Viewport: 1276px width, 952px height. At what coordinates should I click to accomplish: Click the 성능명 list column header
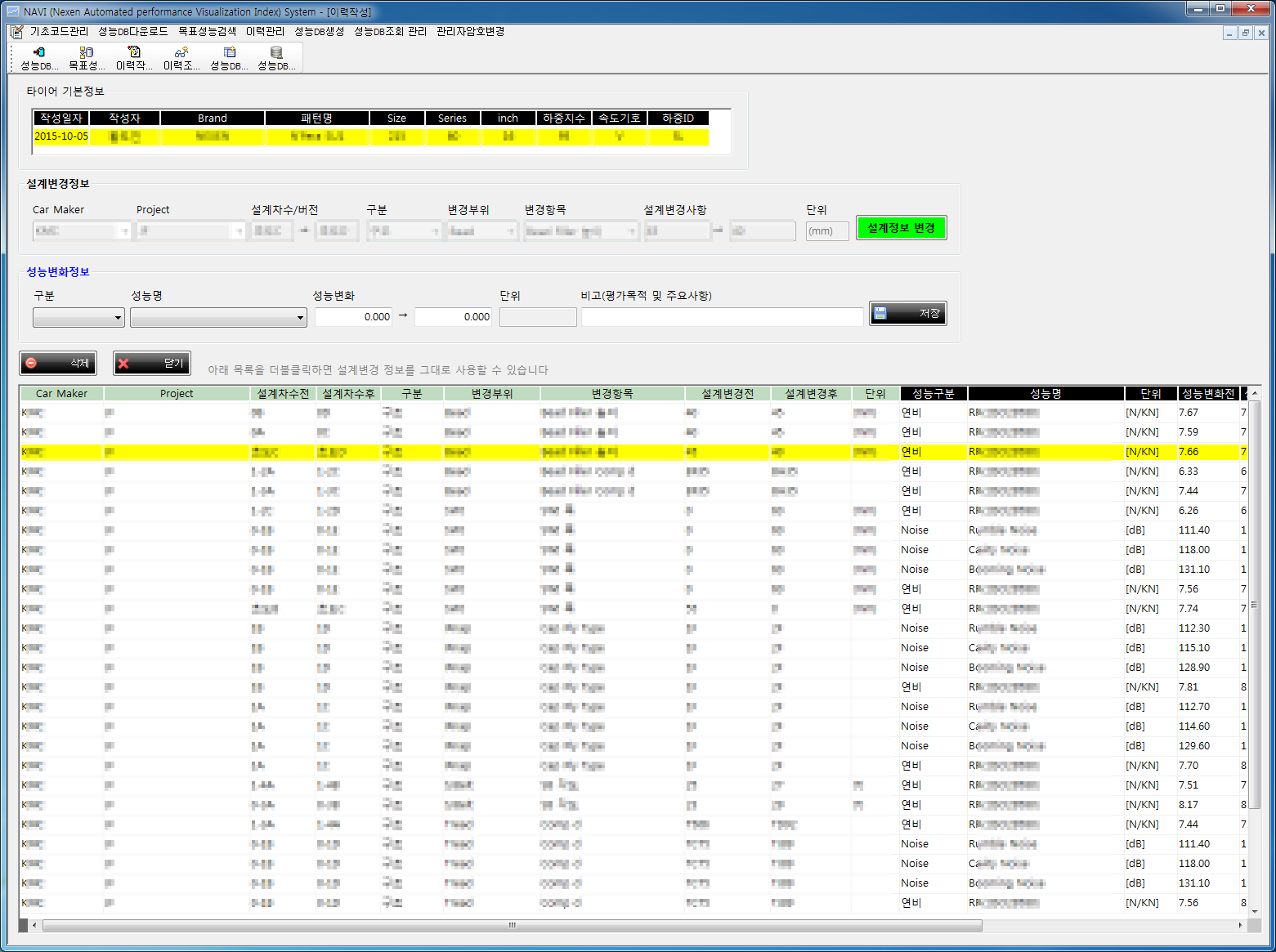[1045, 394]
